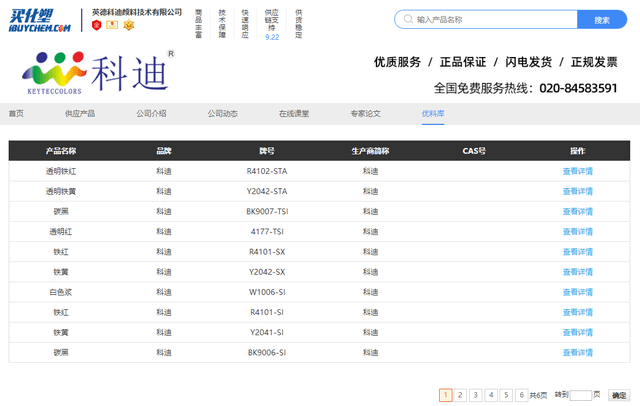Click the 供应链支持 9.22 feature label
Screen dimensions: 640x406
click(272, 24)
